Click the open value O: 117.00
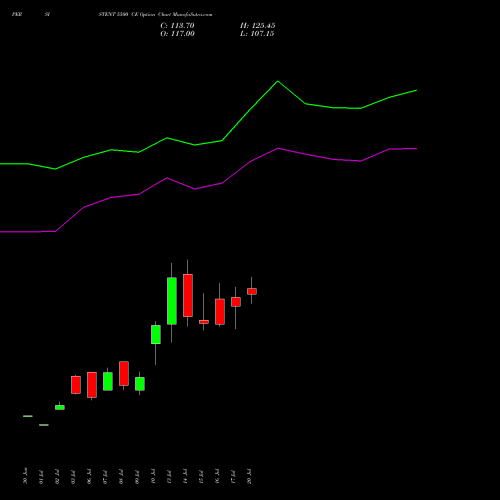This screenshot has height=500, width=500. point(177,34)
